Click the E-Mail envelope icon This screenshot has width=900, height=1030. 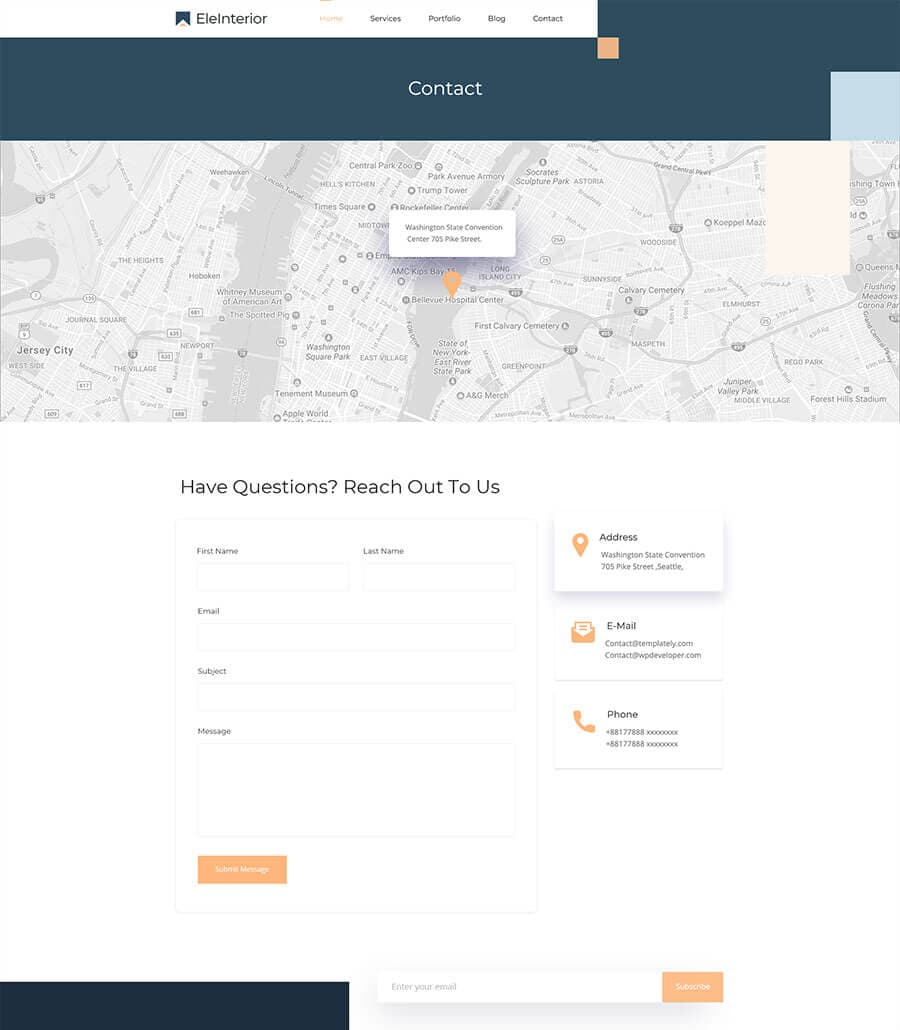tap(583, 632)
